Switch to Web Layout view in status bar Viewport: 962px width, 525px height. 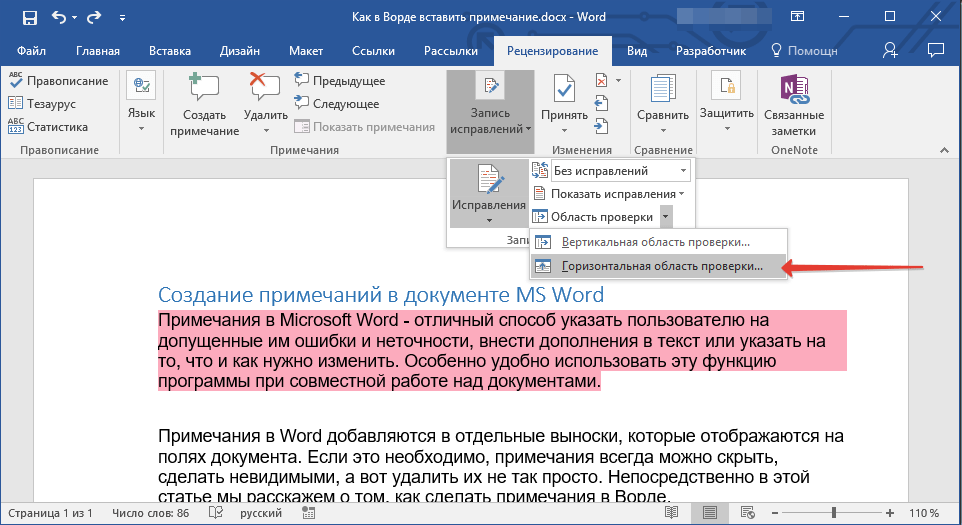[x=749, y=513]
